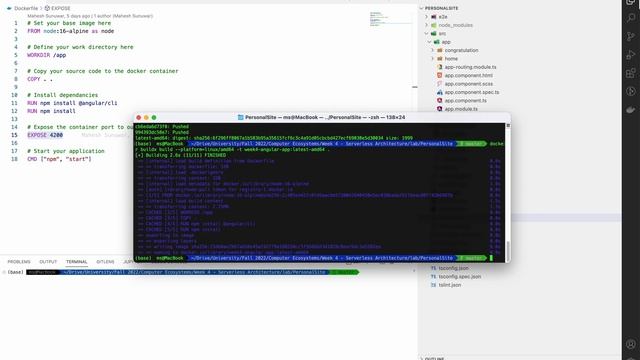The width and height of the screenshot is (640, 360).
Task: Click the CMD ["npm", "start"] line
Action: 60,159
